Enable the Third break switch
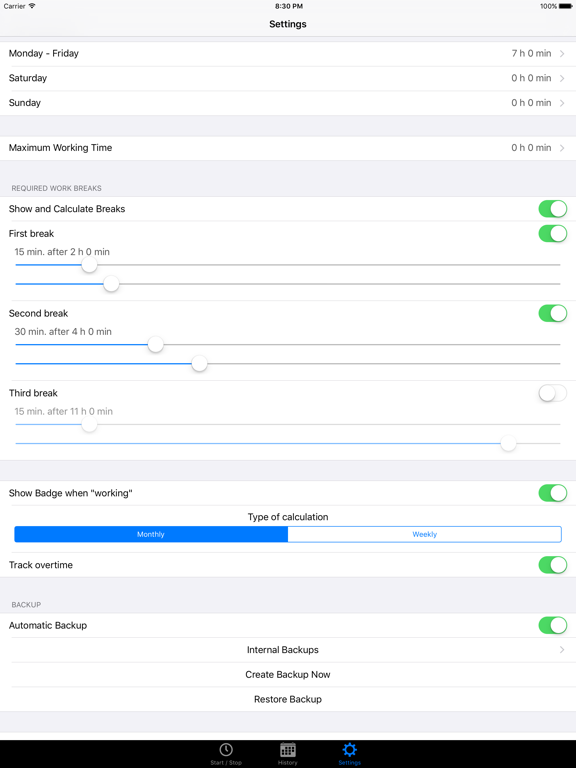 click(x=552, y=393)
